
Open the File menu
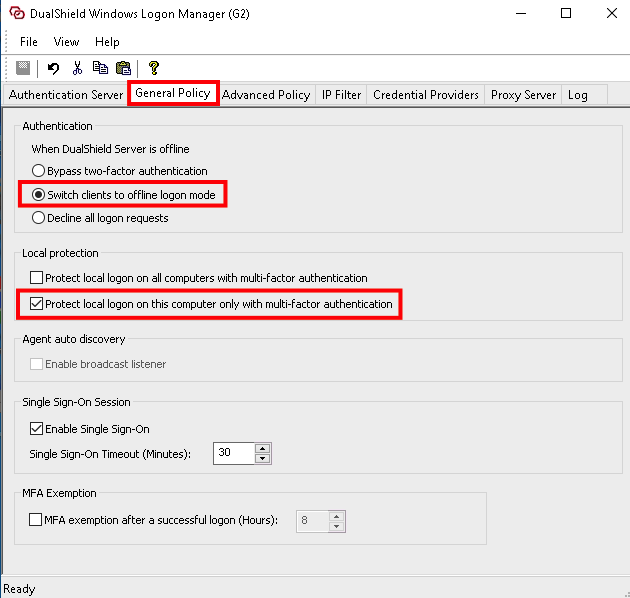(x=29, y=42)
